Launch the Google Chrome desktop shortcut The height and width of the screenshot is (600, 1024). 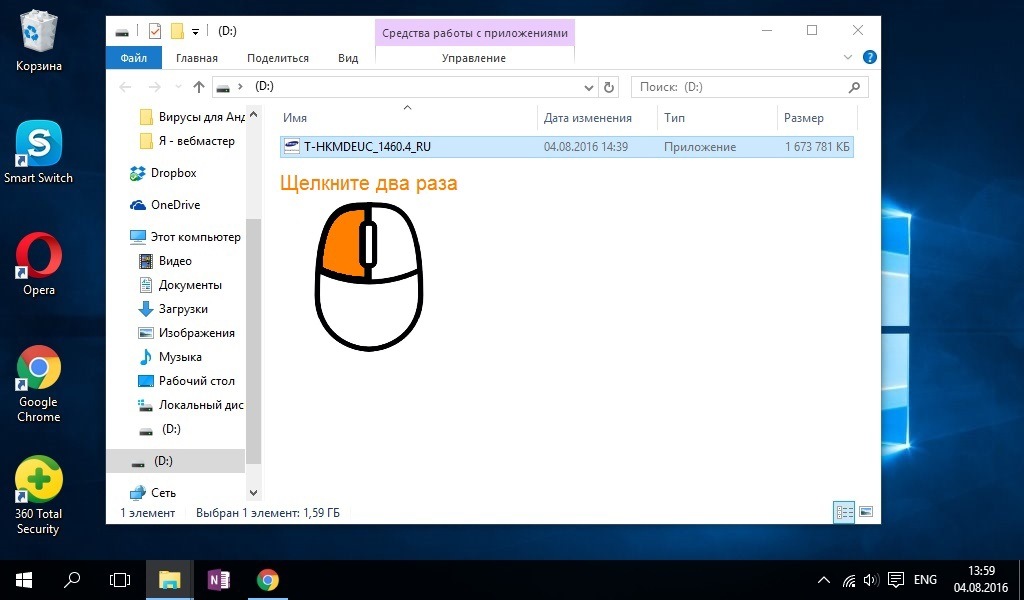point(39,384)
